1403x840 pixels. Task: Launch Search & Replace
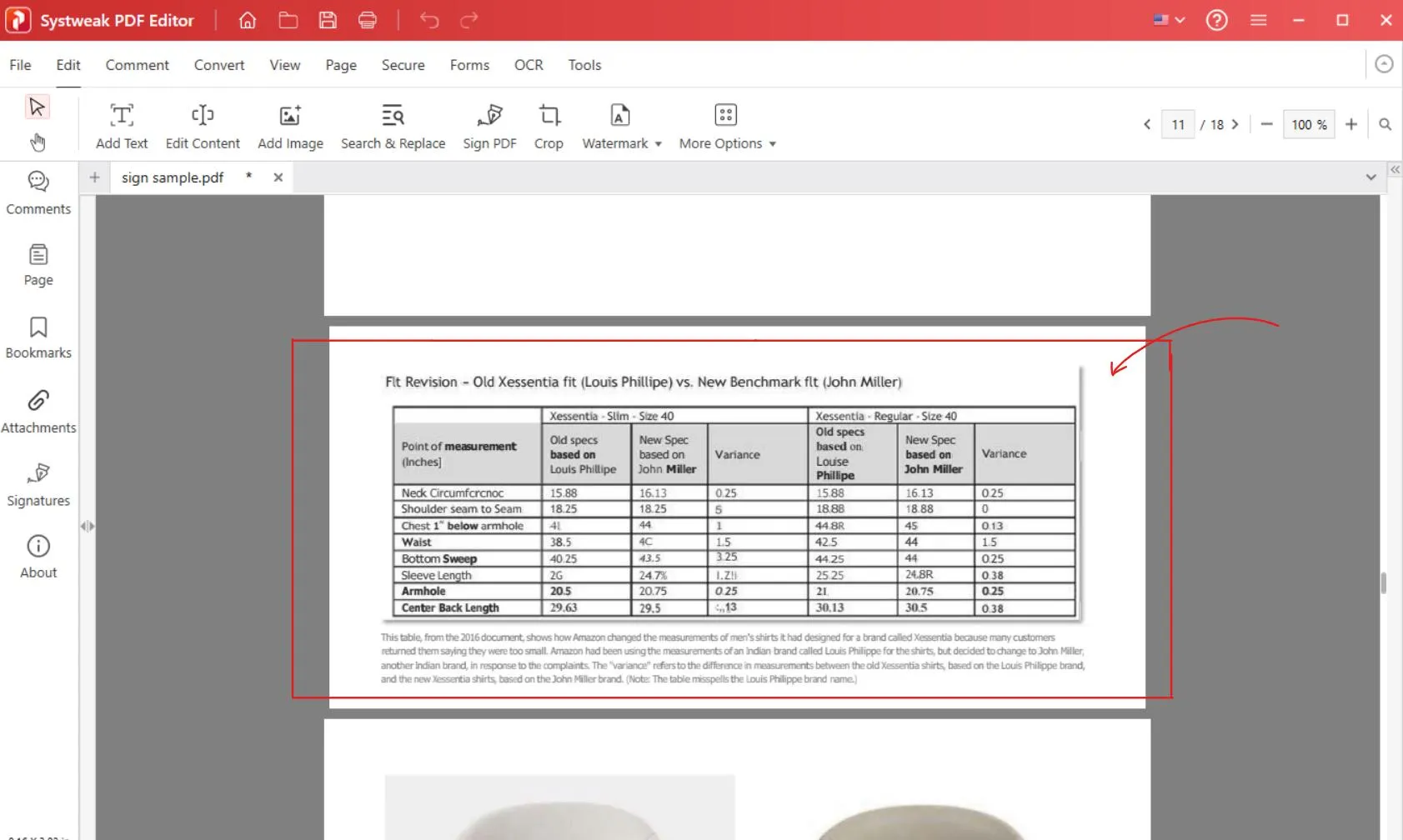393,126
